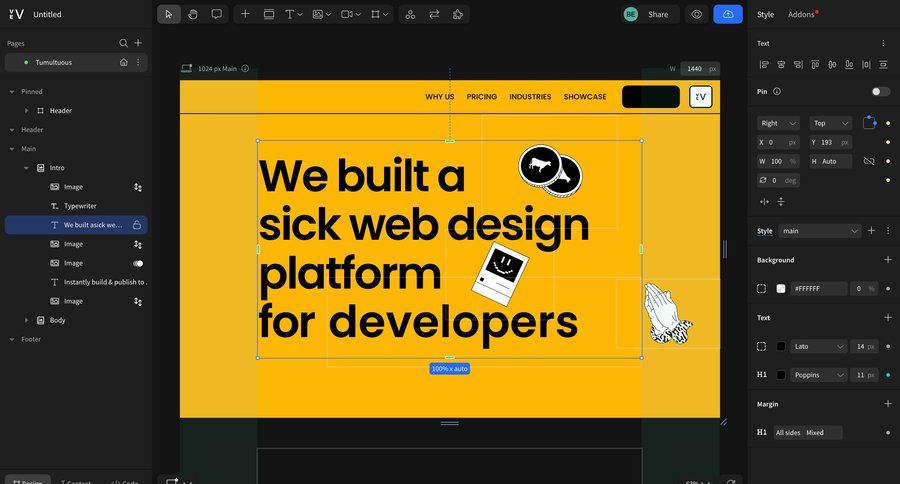Screen dimensions: 900x484
Task: Toggle the switch on third Image layer
Action: pos(138,264)
